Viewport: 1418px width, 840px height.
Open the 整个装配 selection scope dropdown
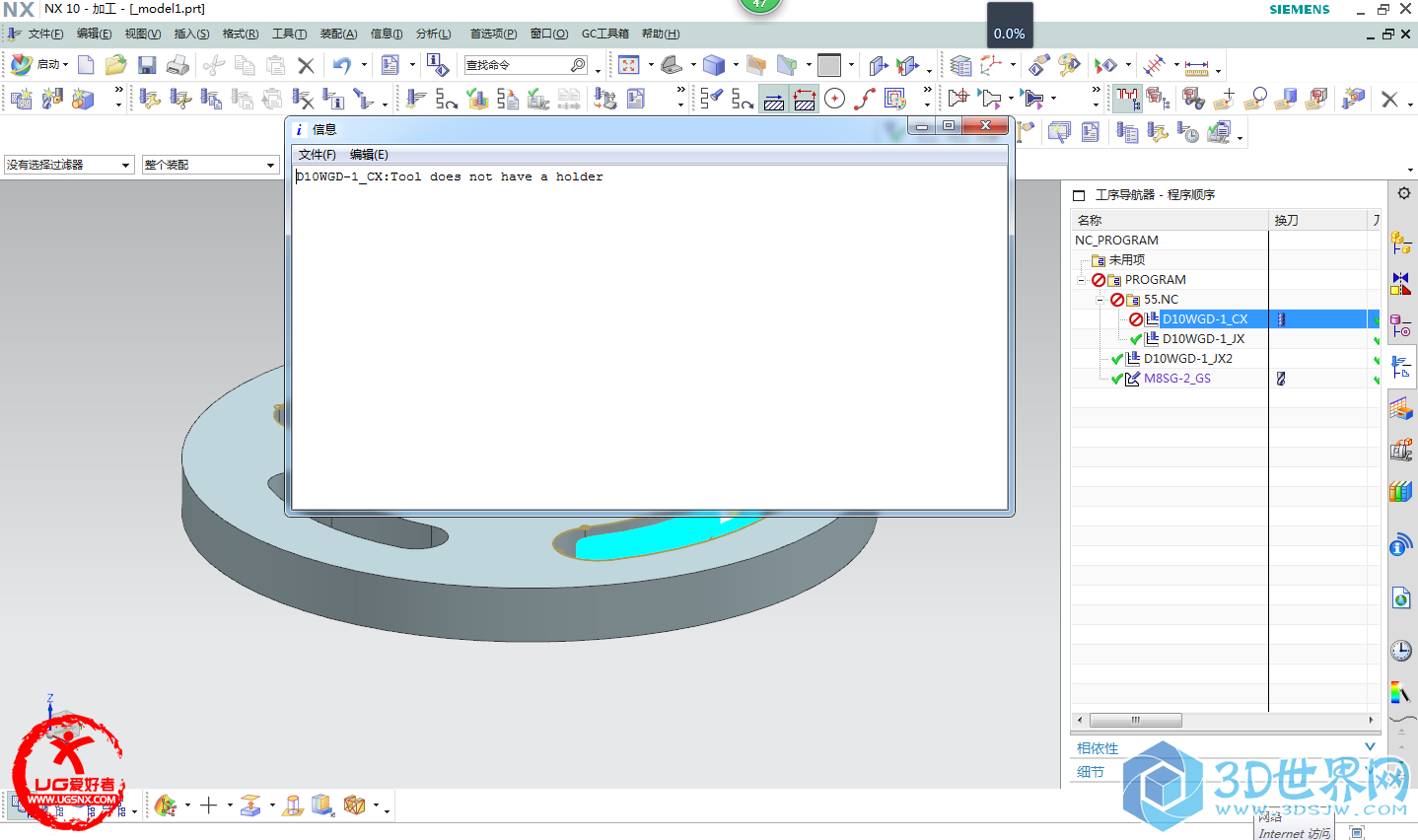[210, 165]
